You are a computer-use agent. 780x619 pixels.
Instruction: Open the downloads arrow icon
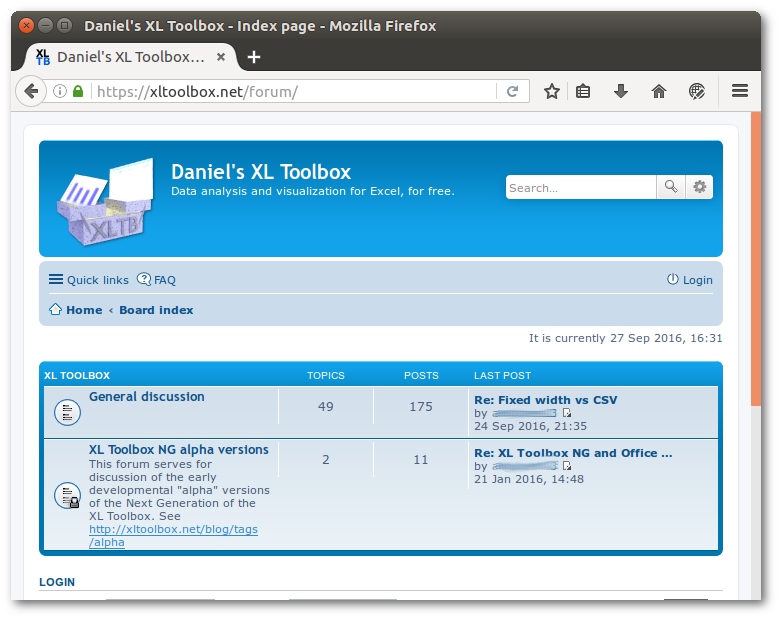[x=621, y=91]
